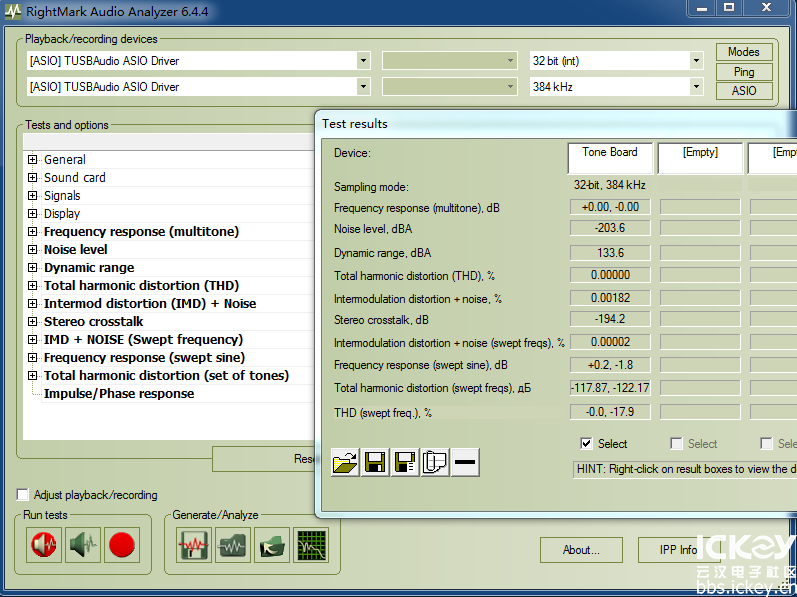Click the Tone Board device name slot
This screenshot has height=597, width=797.
tap(610, 158)
